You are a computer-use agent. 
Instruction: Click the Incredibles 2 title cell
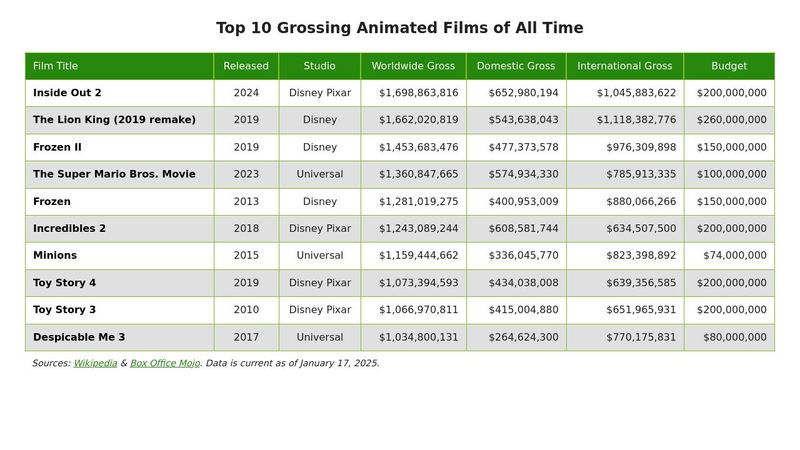click(x=69, y=228)
